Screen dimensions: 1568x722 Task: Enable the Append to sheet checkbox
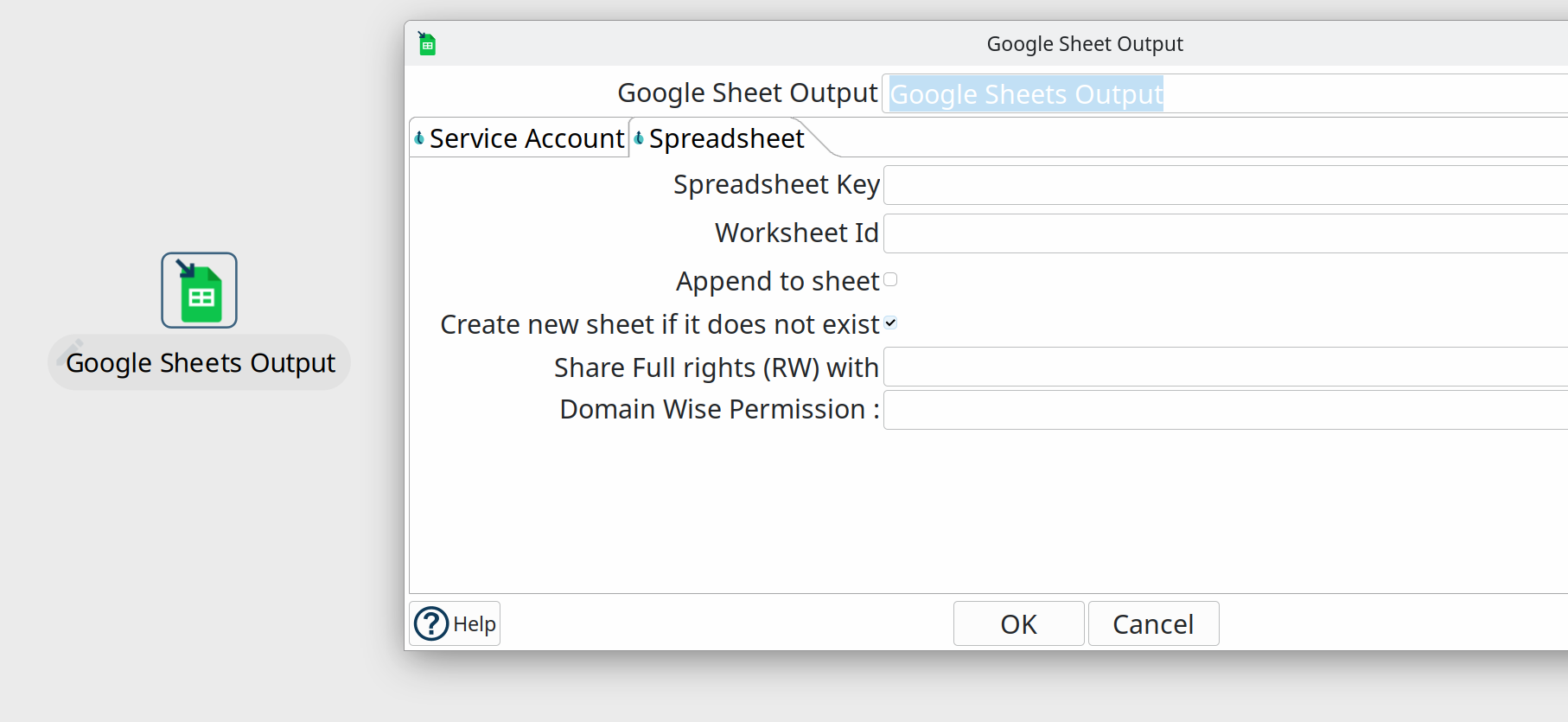point(890,280)
